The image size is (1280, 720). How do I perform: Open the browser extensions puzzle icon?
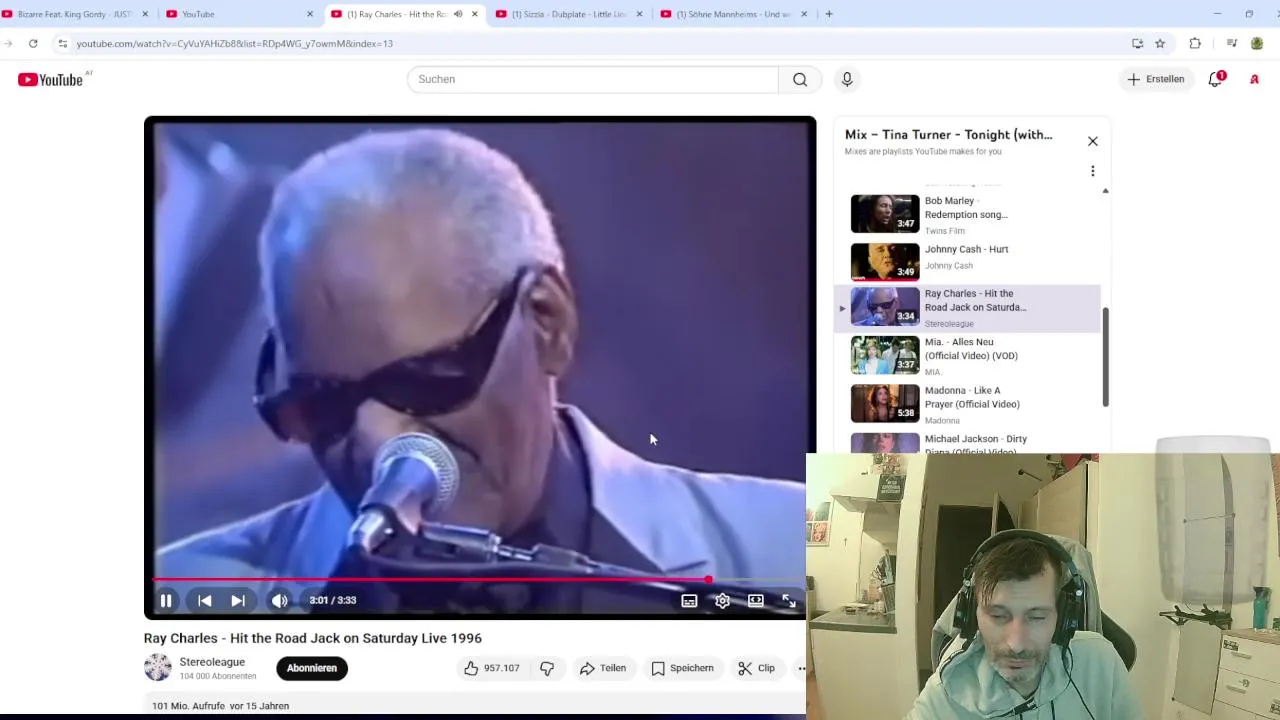click(x=1195, y=44)
